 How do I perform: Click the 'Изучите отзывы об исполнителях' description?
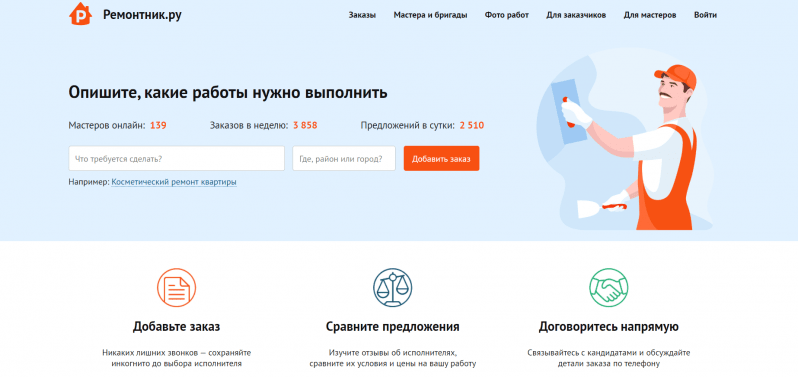point(392,358)
